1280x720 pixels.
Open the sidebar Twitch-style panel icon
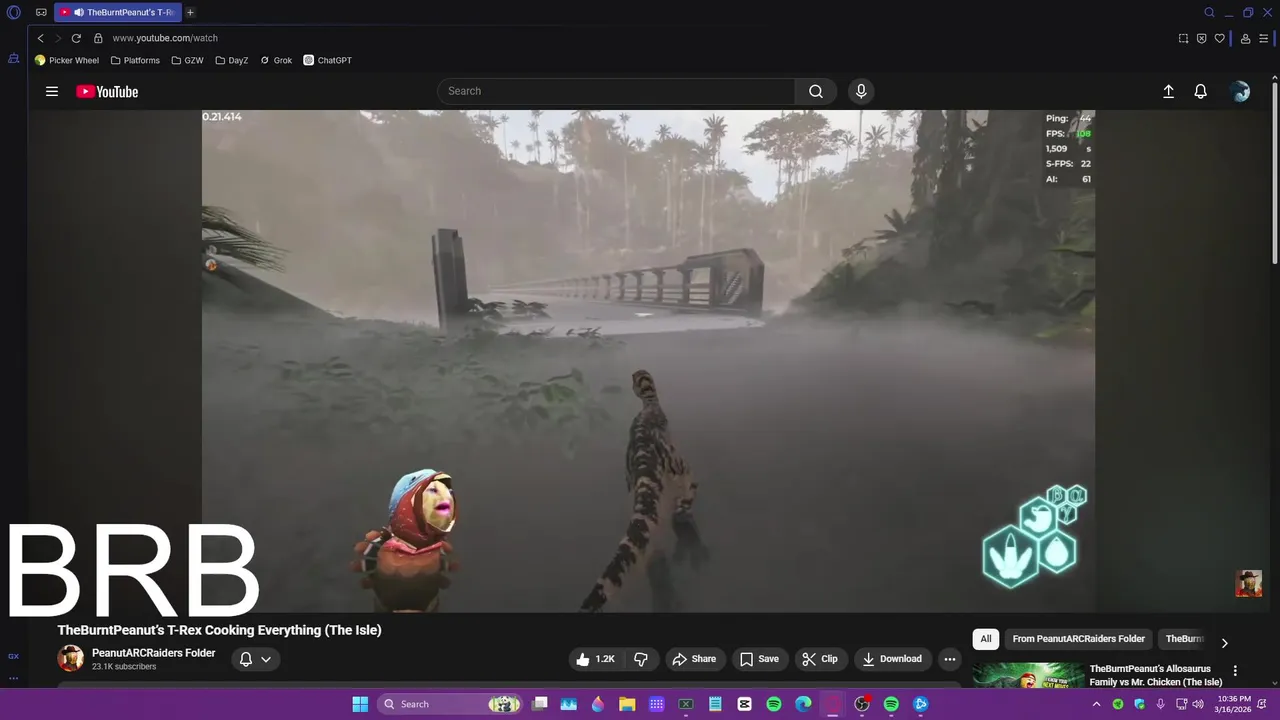14,59
